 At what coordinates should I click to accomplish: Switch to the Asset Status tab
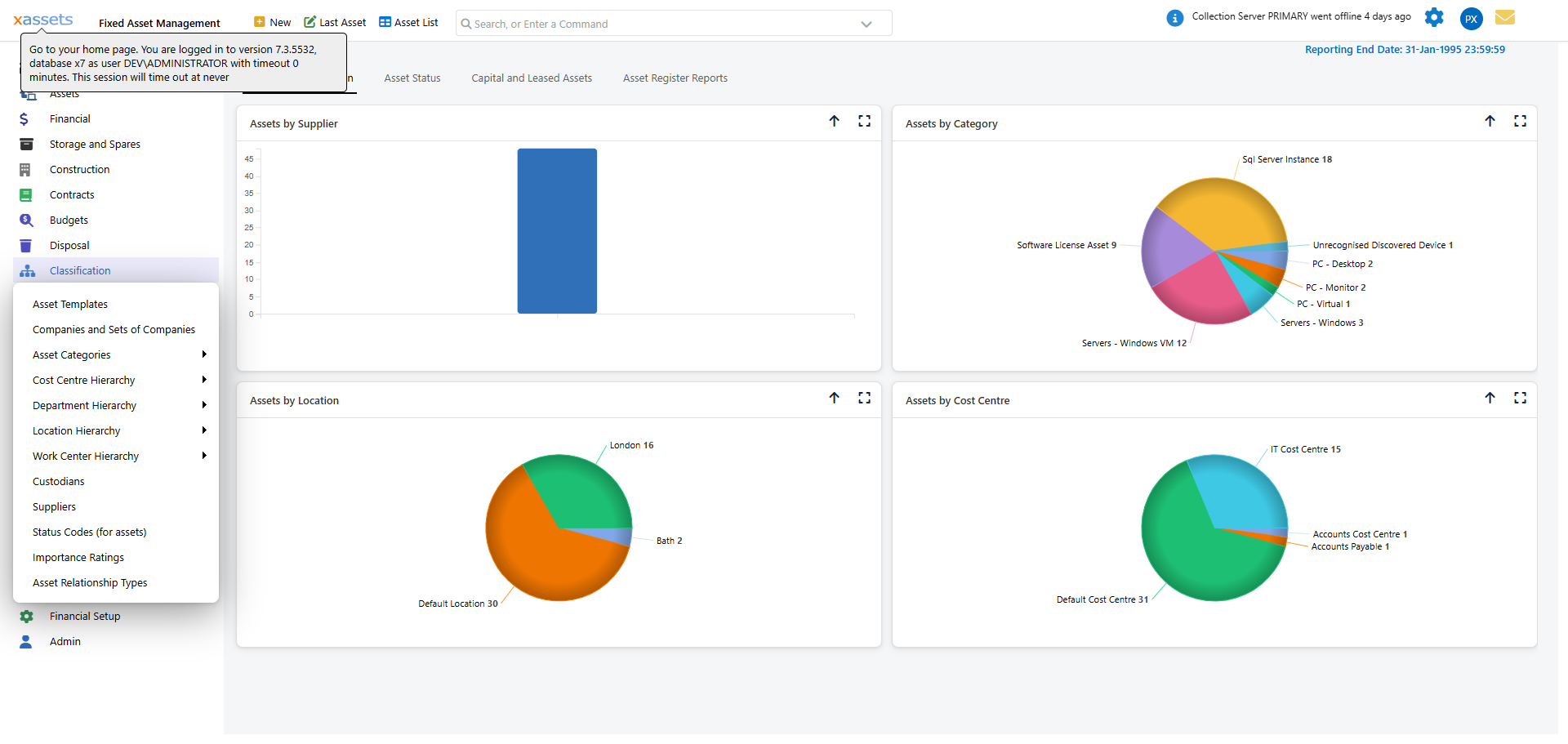pyautogui.click(x=412, y=78)
